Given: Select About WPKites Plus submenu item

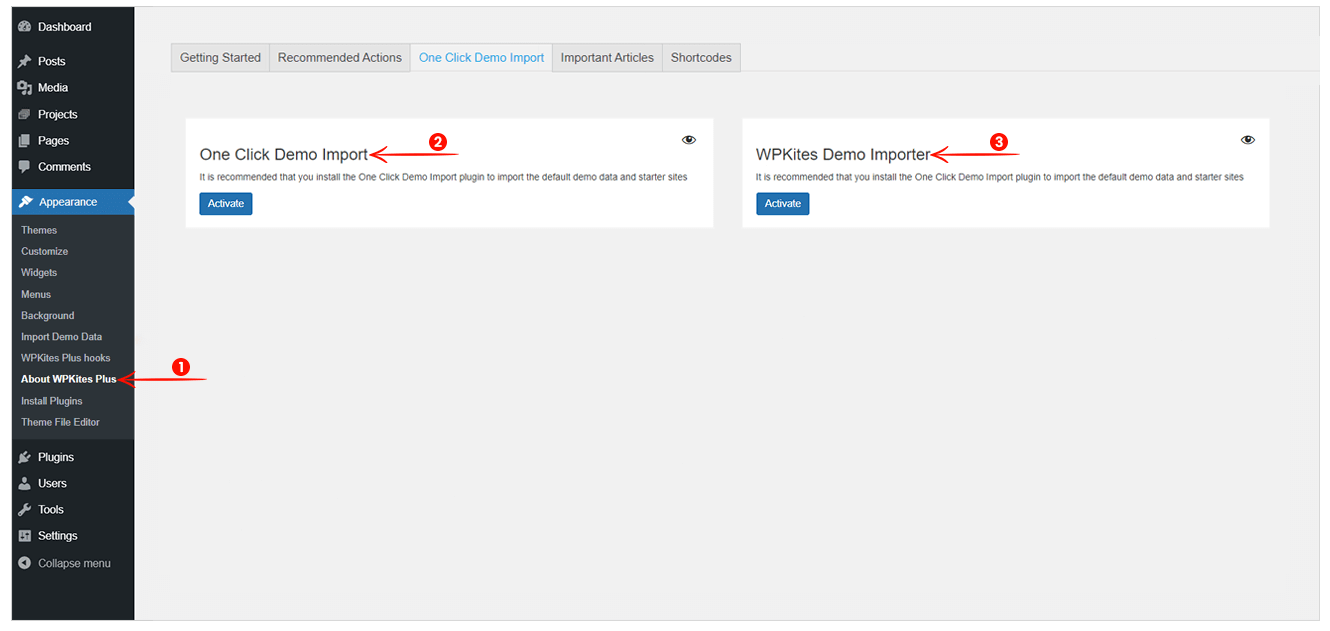Looking at the screenshot, I should click(x=69, y=380).
